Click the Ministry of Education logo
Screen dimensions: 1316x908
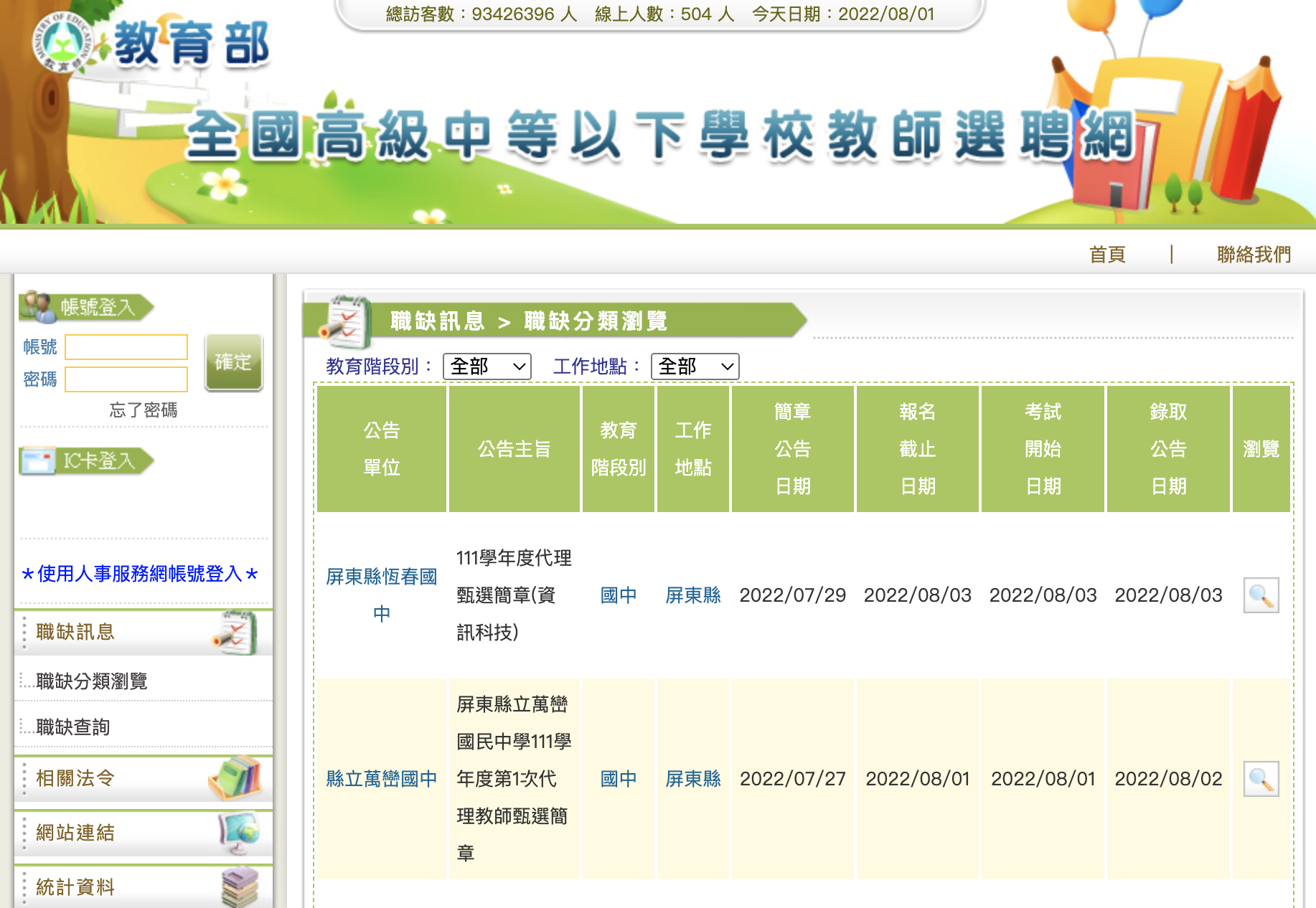[x=63, y=43]
